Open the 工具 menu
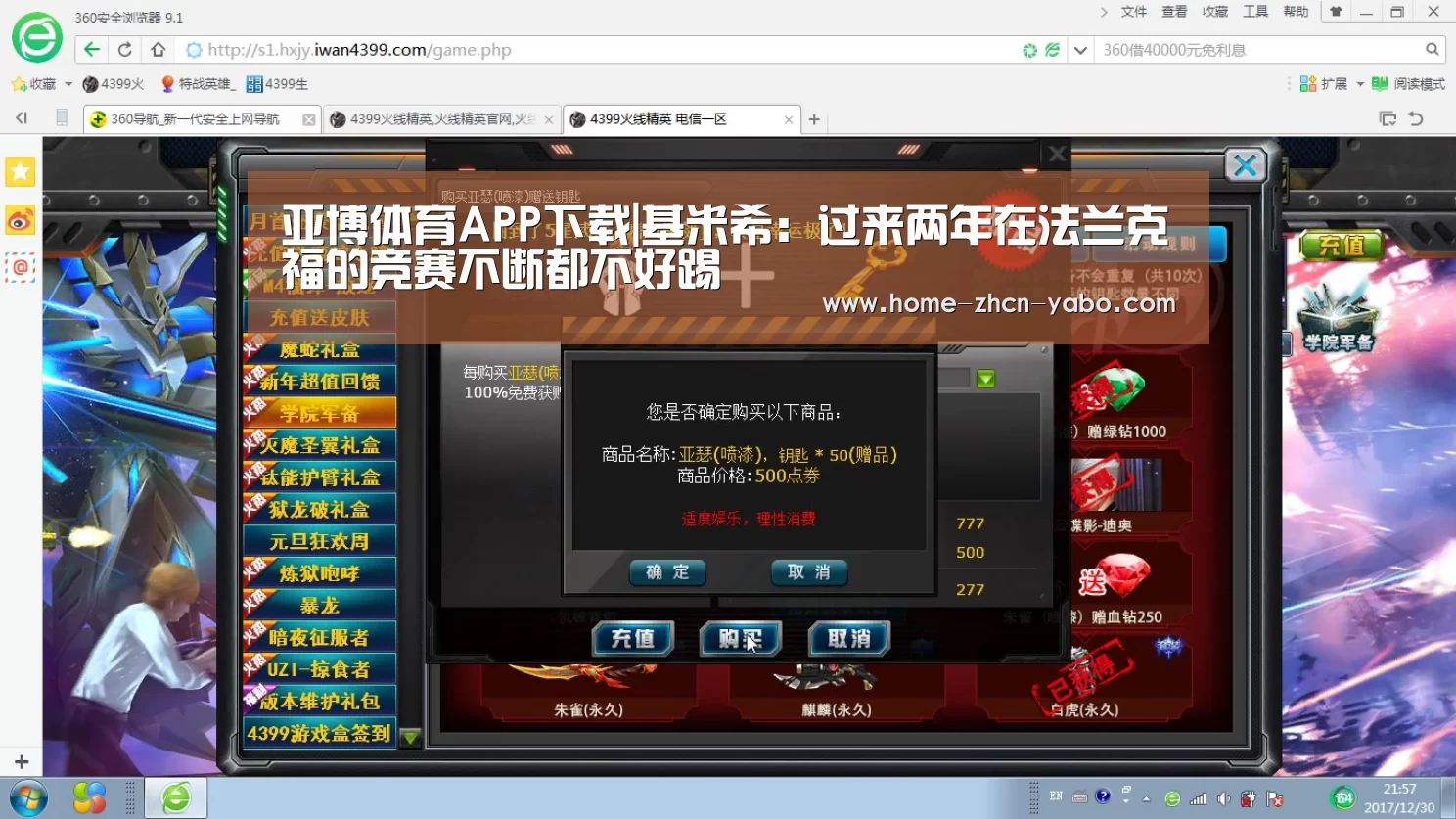Screen dimensions: 1456x819 point(1255,12)
